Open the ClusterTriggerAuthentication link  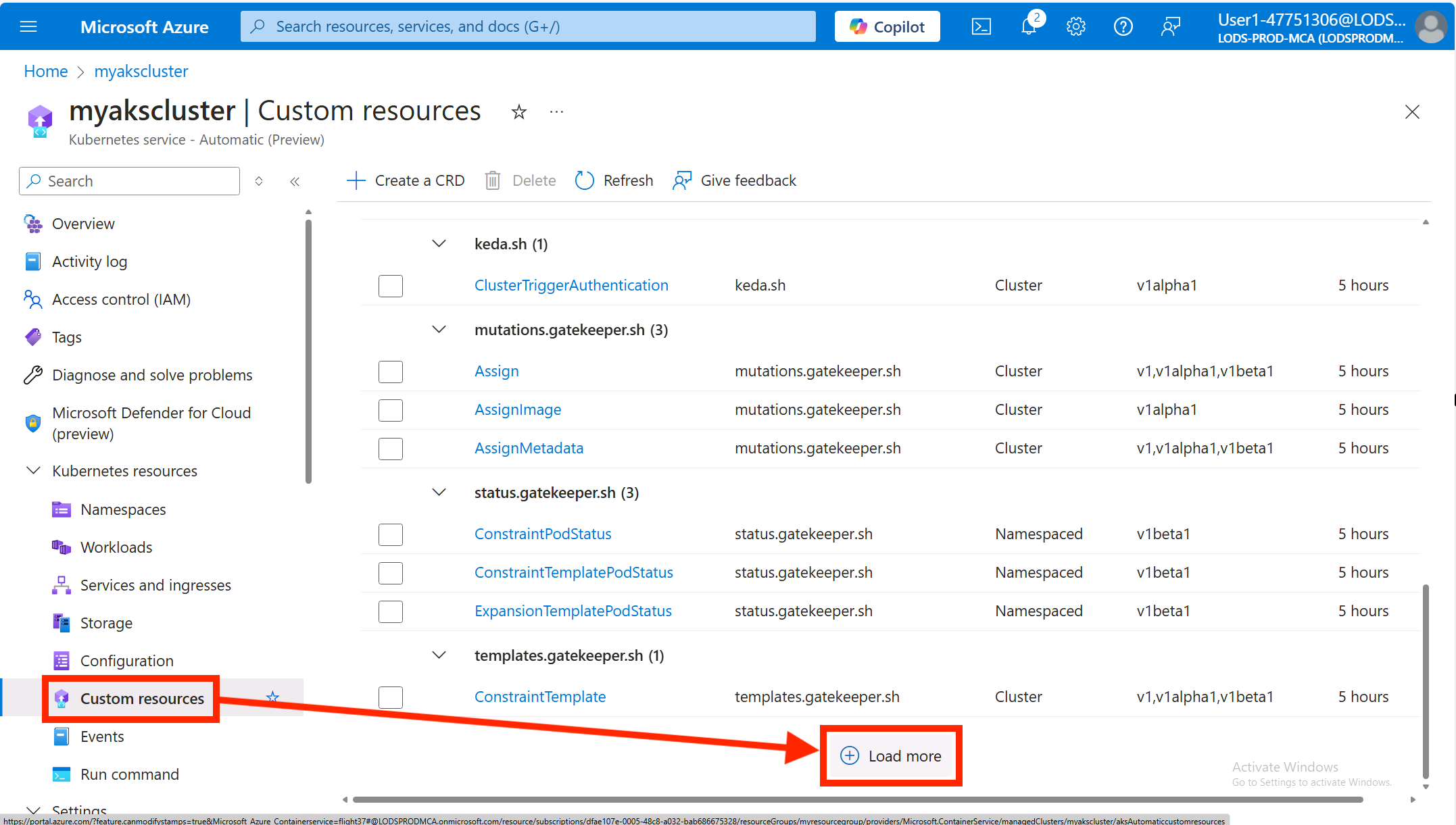[x=571, y=286]
